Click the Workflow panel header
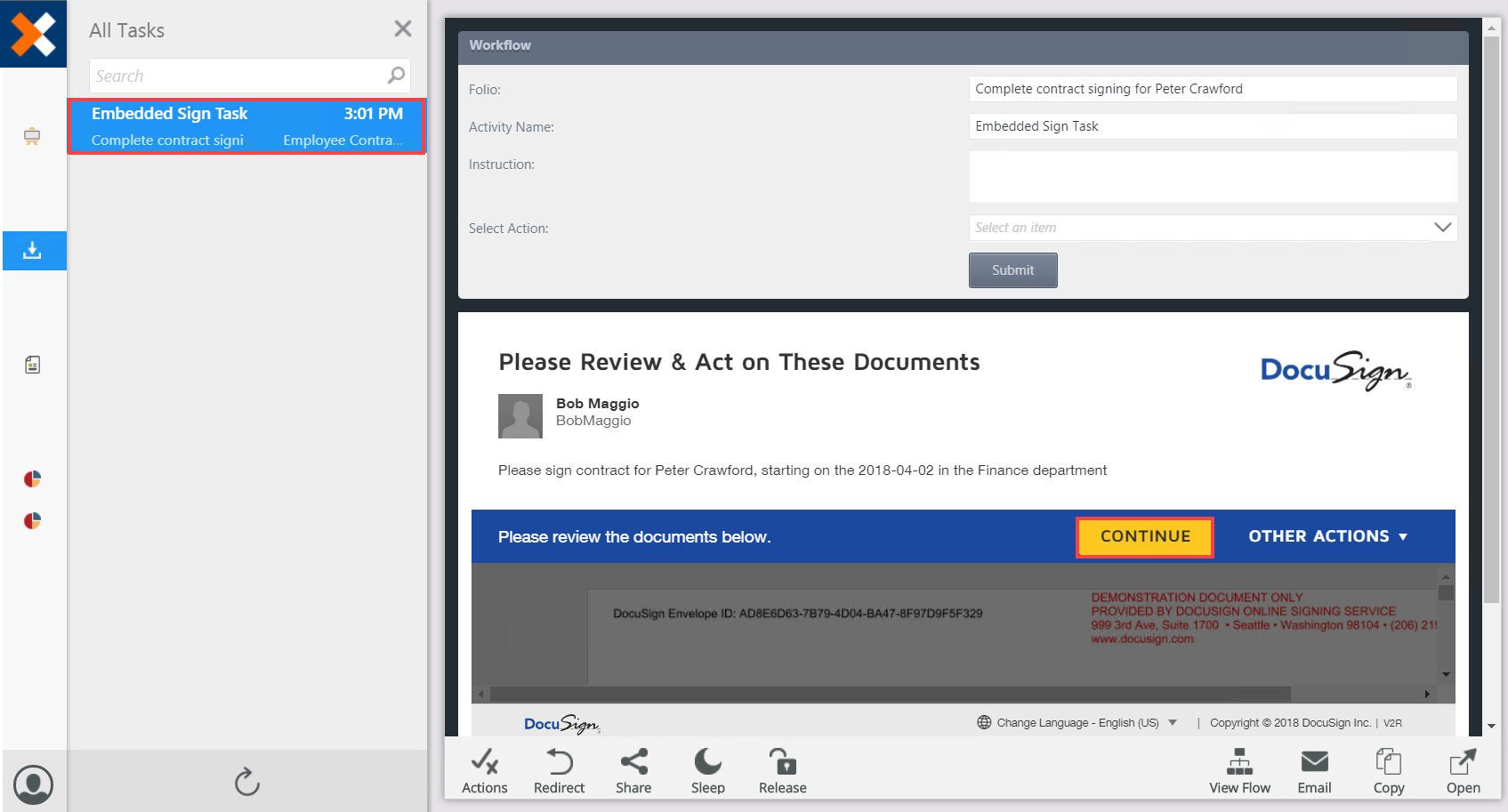1508x812 pixels. click(x=964, y=46)
